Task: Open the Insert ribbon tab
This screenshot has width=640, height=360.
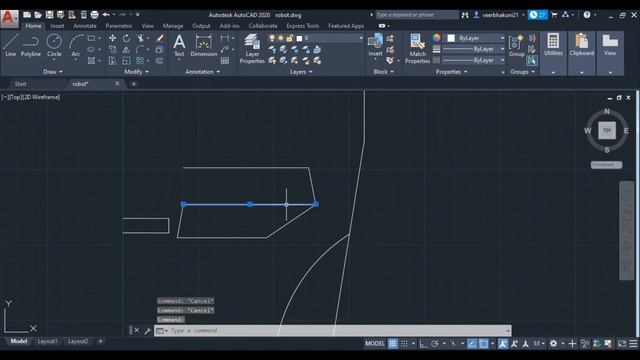Action: (57, 26)
